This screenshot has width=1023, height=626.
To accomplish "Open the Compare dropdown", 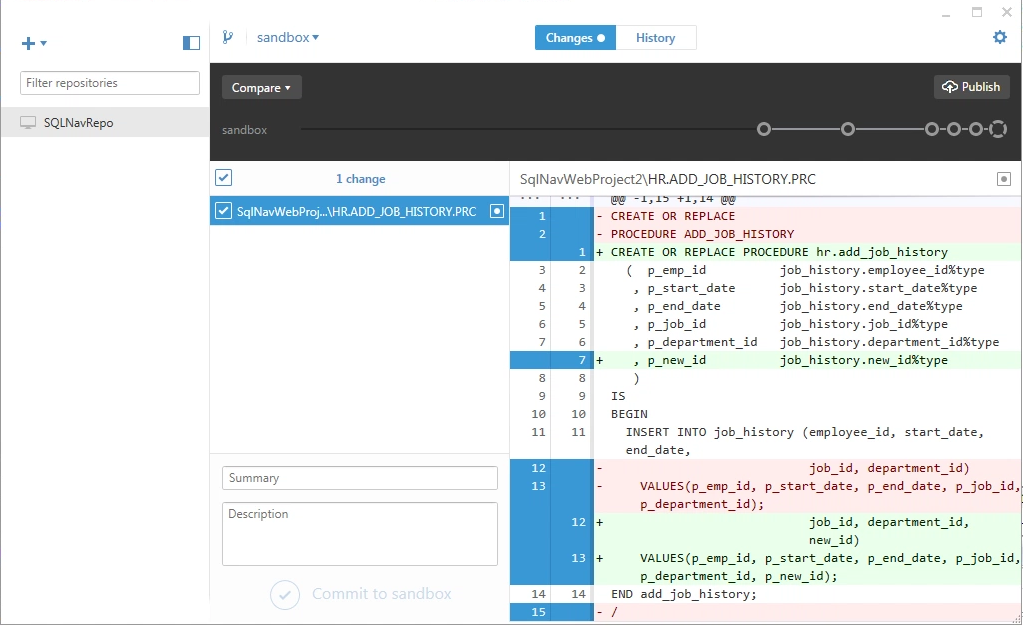I will [262, 87].
